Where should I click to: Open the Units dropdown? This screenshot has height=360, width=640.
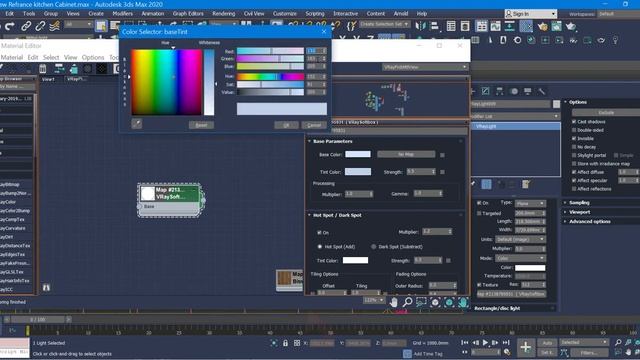coord(520,239)
